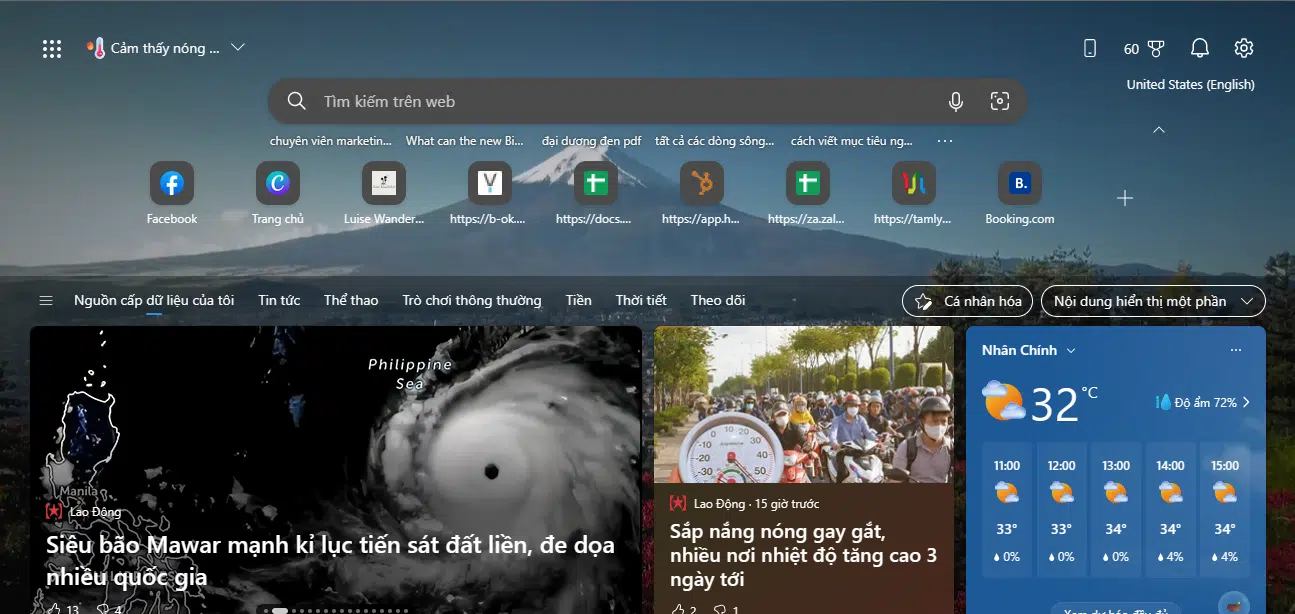
Task: Click the search box 'Tìm kiếm trên web'
Action: tap(647, 101)
